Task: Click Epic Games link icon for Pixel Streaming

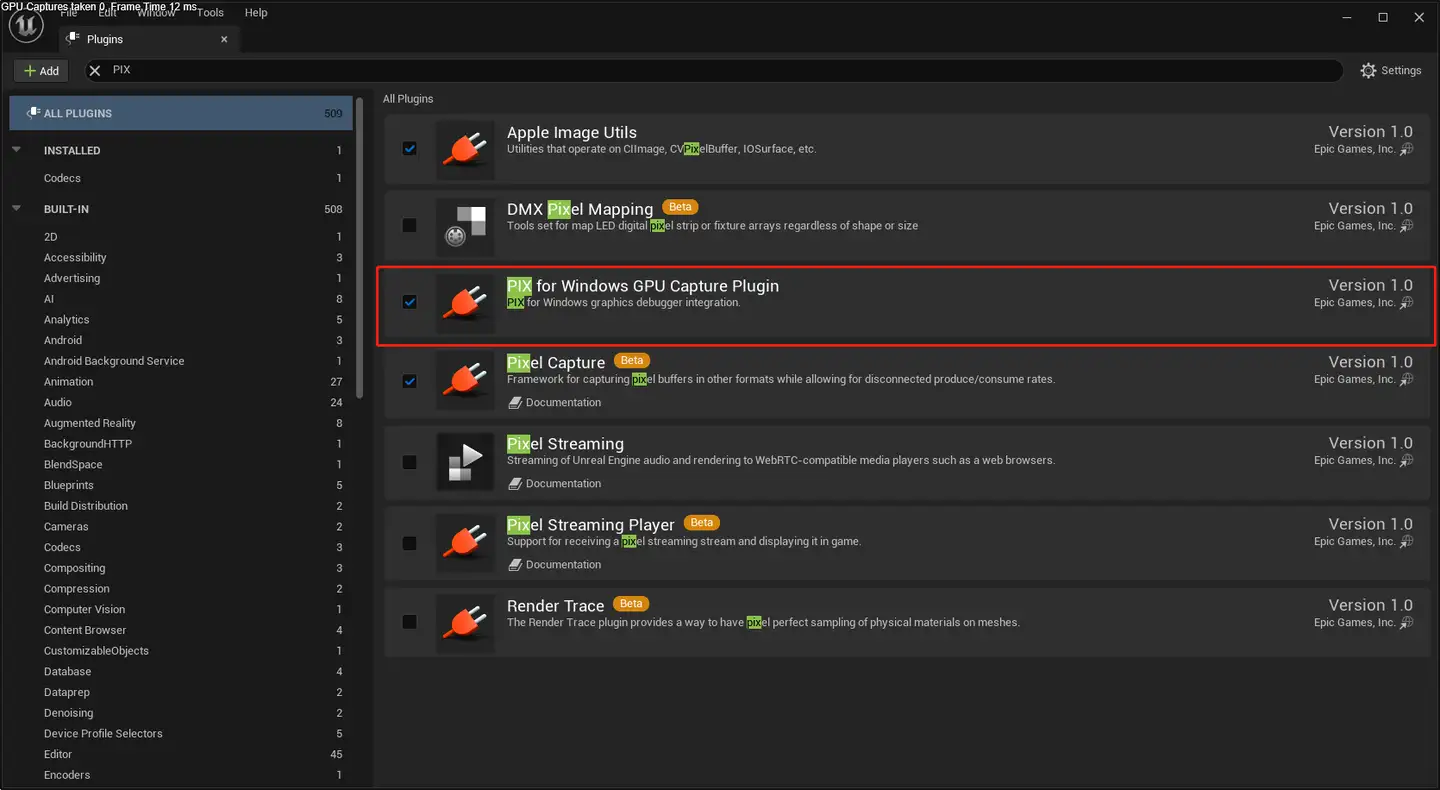Action: [1407, 461]
